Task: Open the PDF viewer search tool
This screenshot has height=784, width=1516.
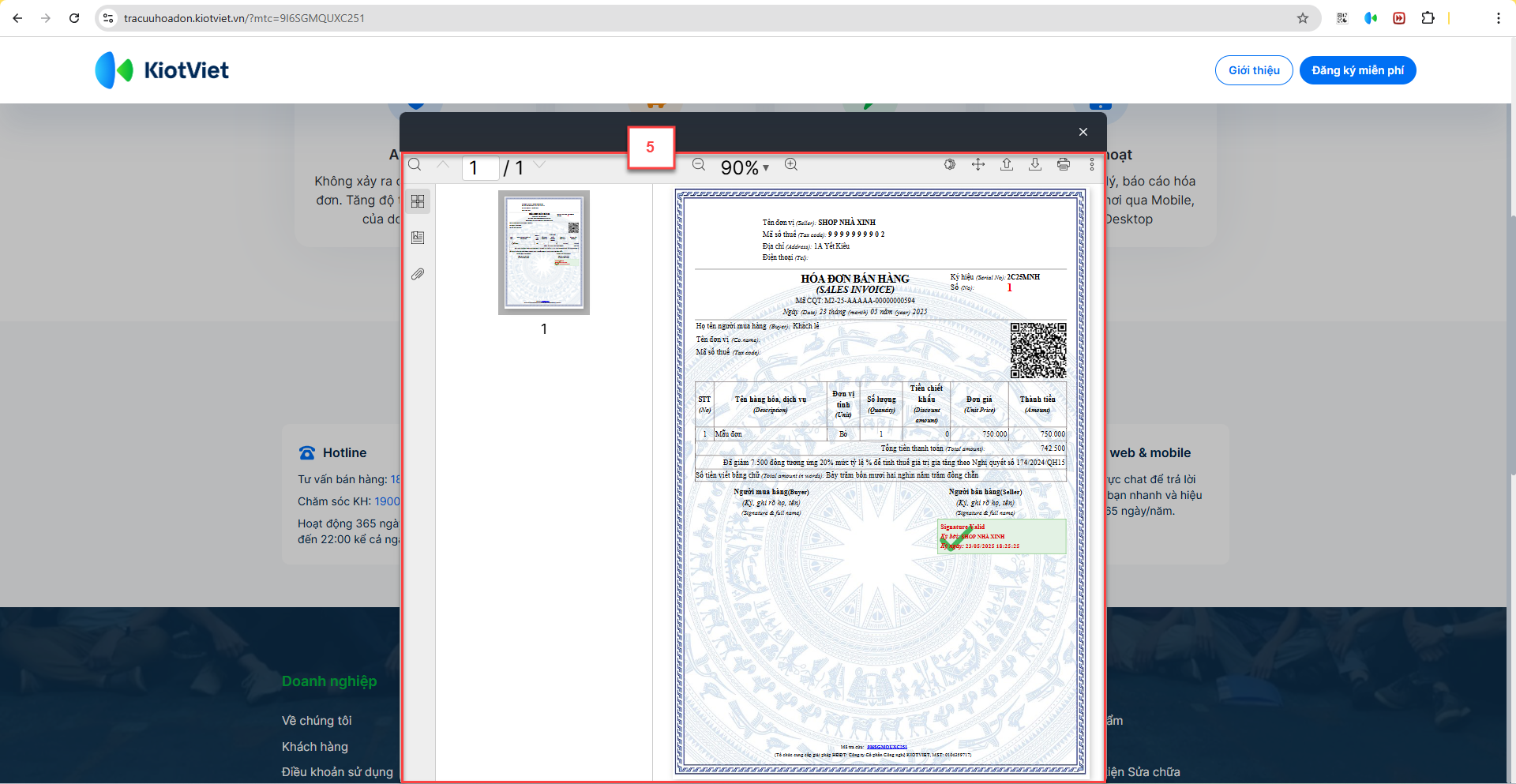Action: (415, 165)
